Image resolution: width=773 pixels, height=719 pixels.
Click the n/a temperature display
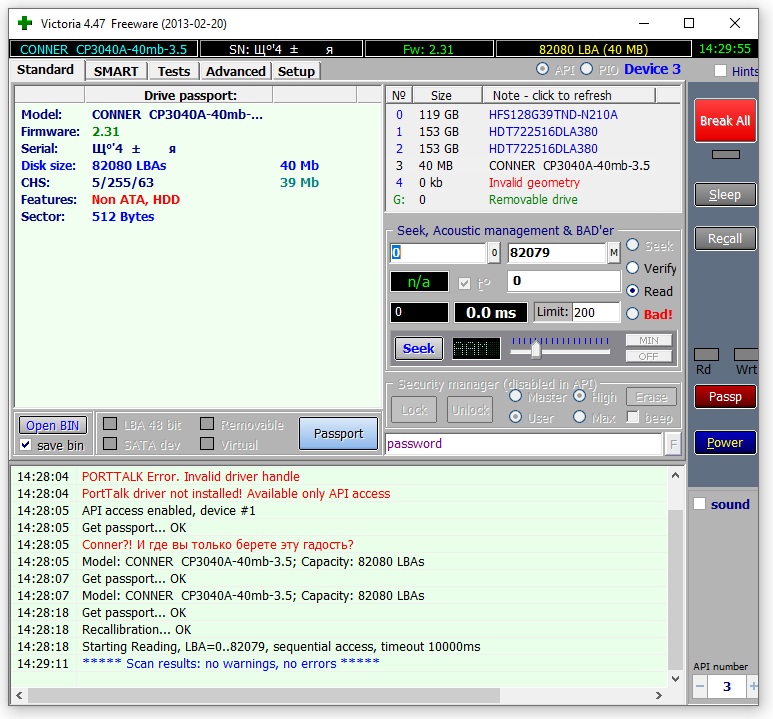[419, 282]
